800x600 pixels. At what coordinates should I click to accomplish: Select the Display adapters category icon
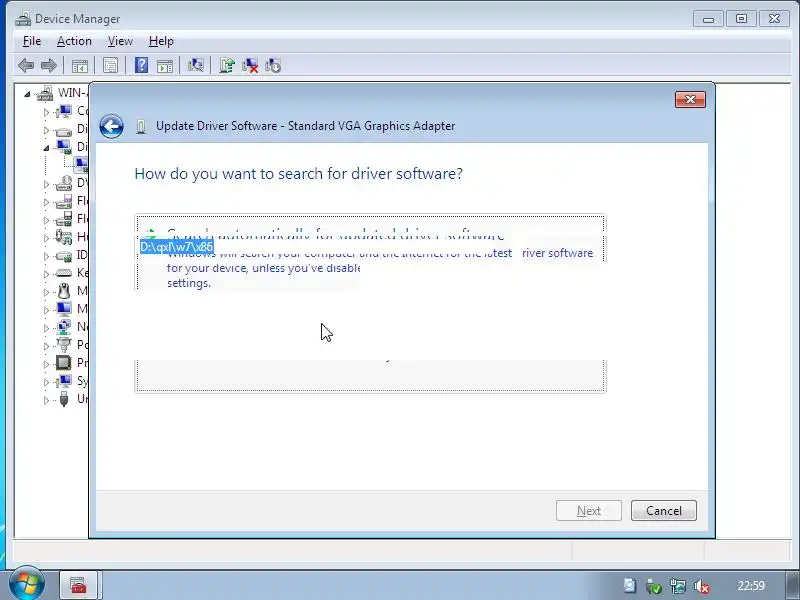(x=64, y=147)
